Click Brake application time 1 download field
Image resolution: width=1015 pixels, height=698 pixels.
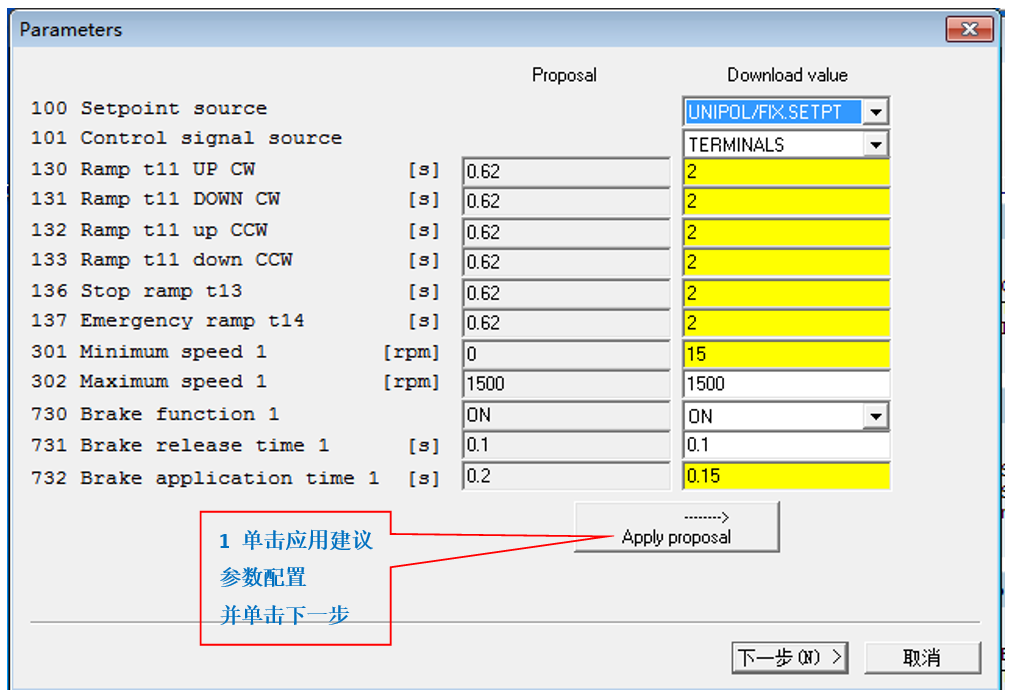click(x=786, y=476)
